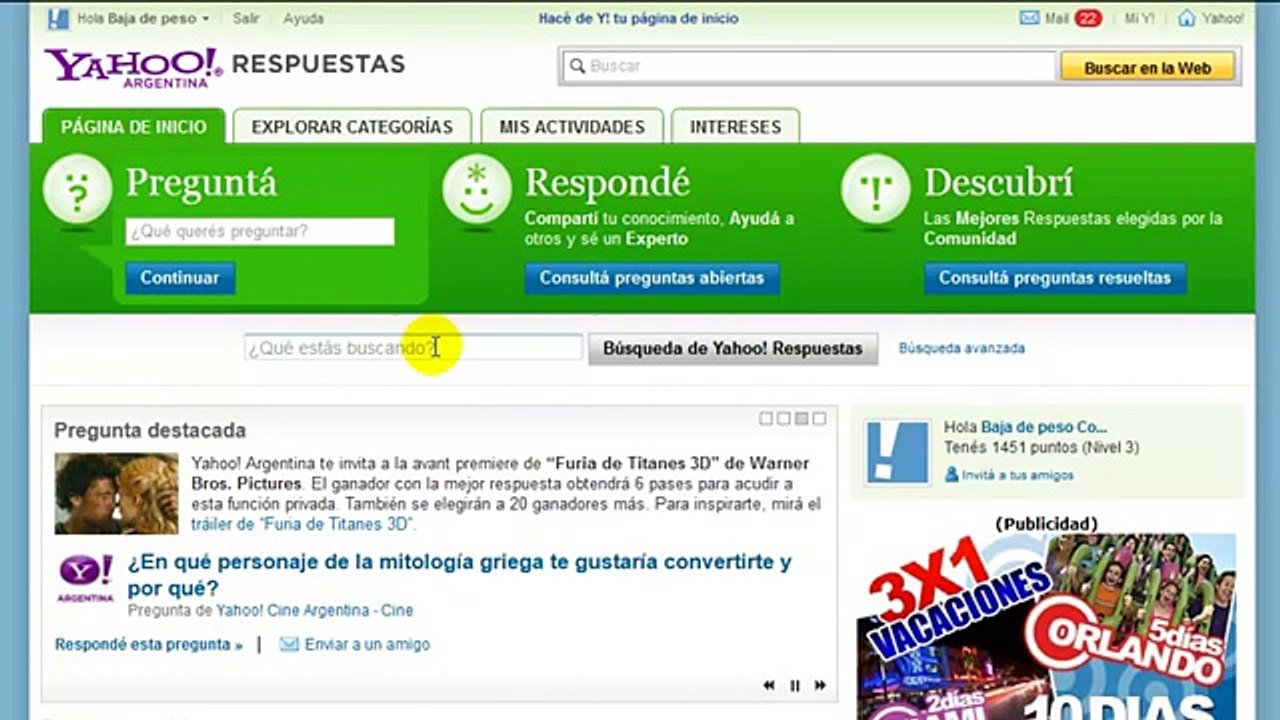Viewport: 1280px width, 720px height.
Task: Open the Greek mythology featured question link
Action: click(x=459, y=575)
